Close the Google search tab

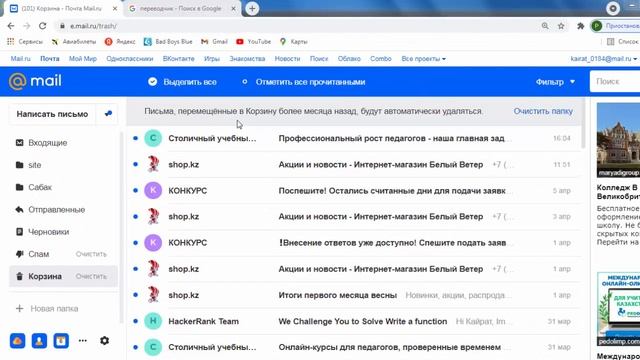point(233,9)
